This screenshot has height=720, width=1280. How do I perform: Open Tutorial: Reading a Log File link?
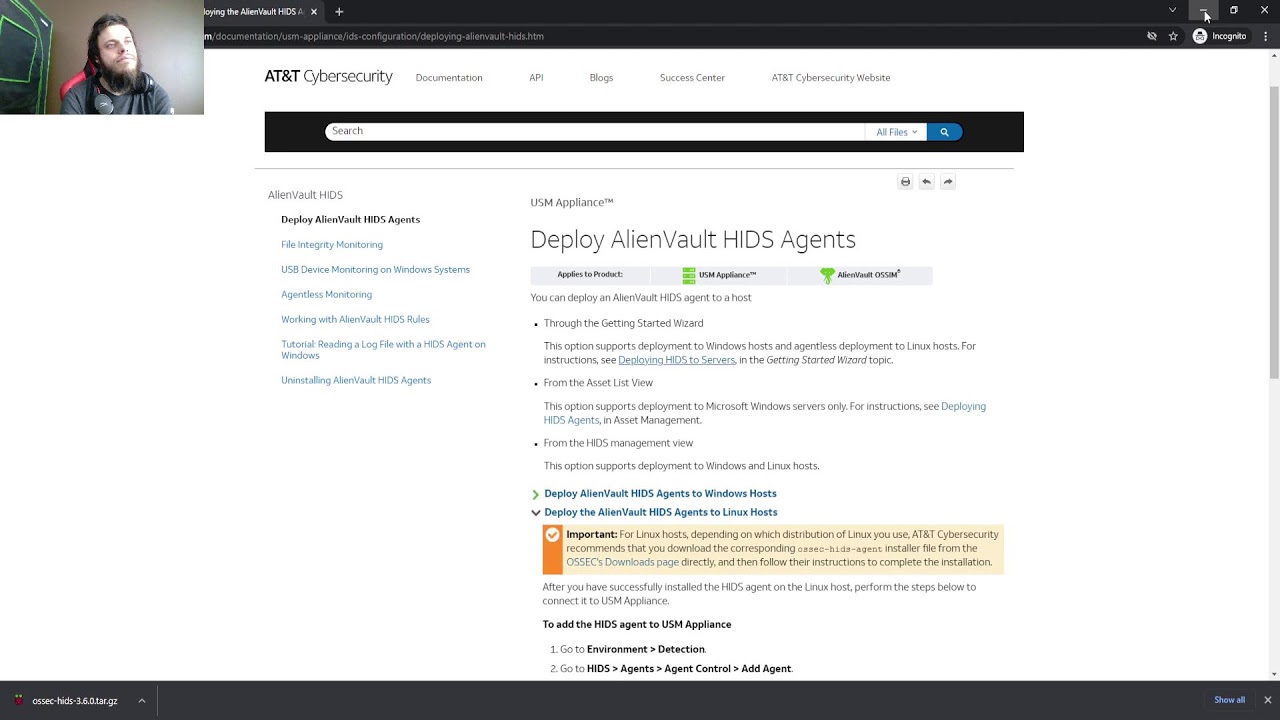point(383,349)
